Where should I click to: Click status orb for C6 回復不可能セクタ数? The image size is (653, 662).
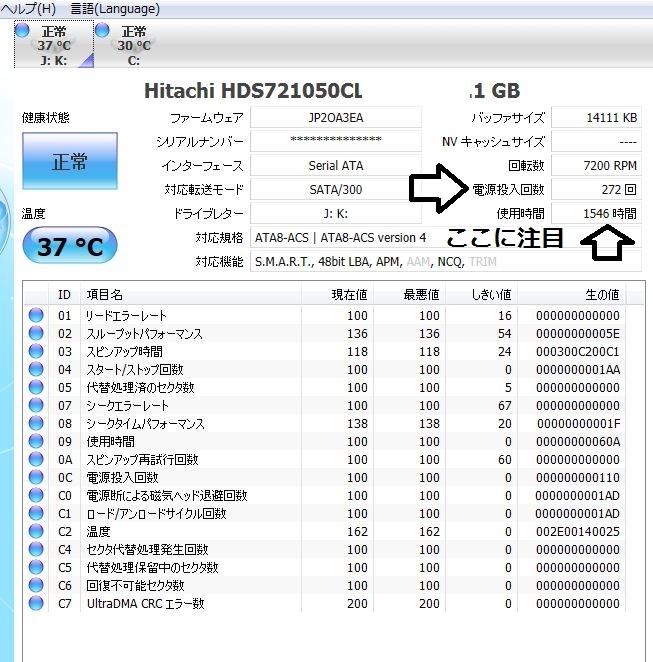point(36,585)
